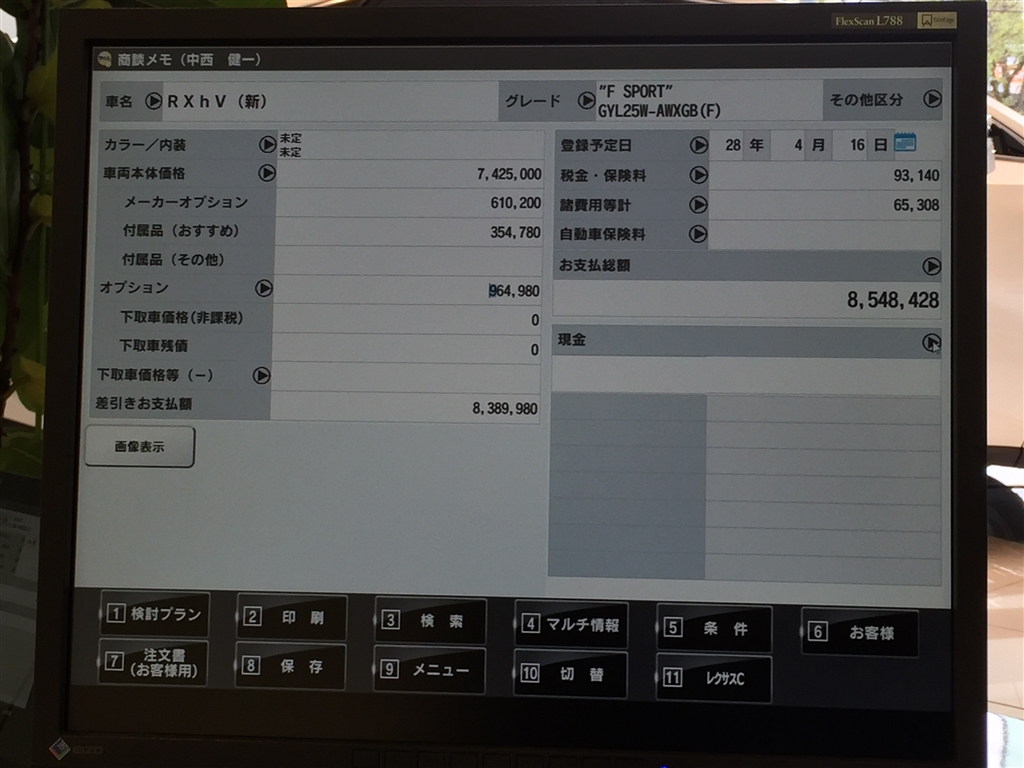Click arrow icon next to グレード

586,101
